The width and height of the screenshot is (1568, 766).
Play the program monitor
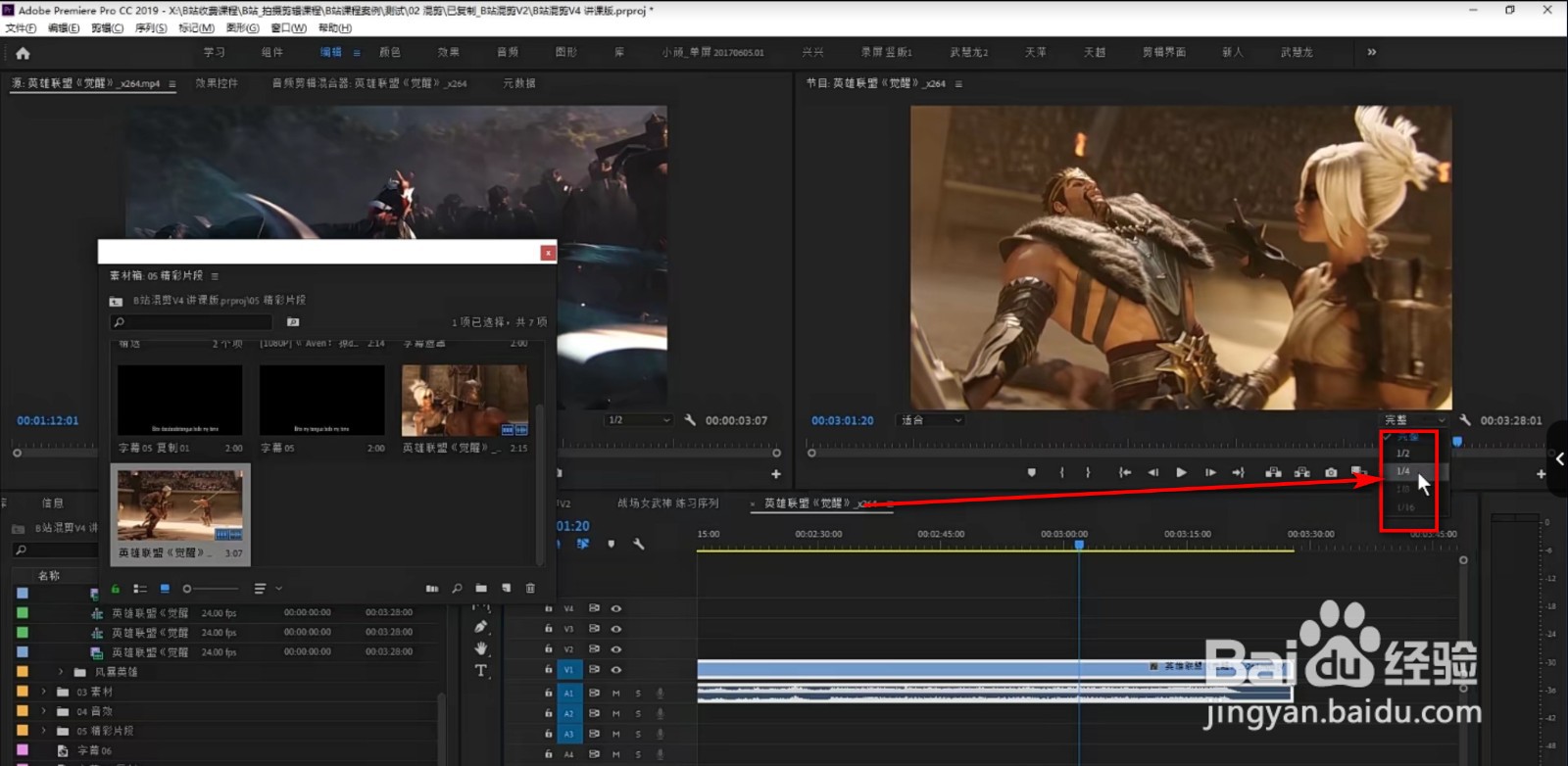tap(1181, 473)
